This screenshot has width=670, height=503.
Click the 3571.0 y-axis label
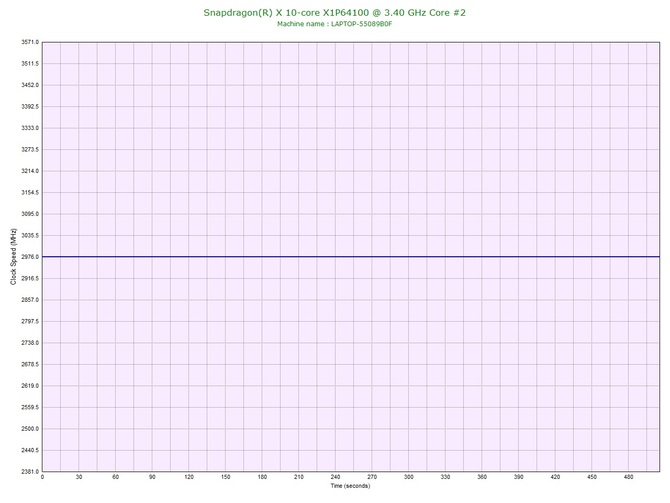pos(30,42)
